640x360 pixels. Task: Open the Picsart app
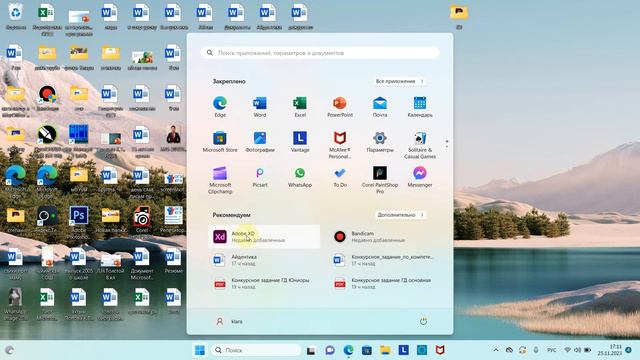tap(260, 177)
